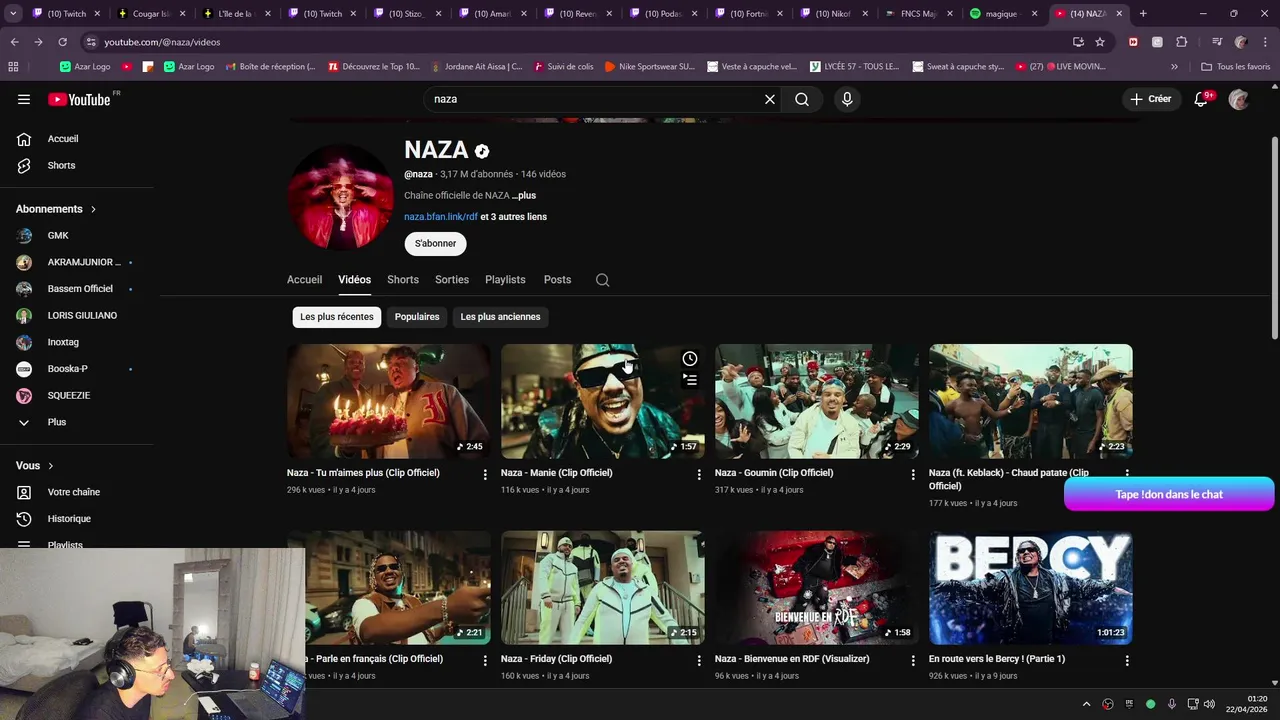Open Naza - Friday (Clip Officiel) title
1280x720 pixels.
556,659
